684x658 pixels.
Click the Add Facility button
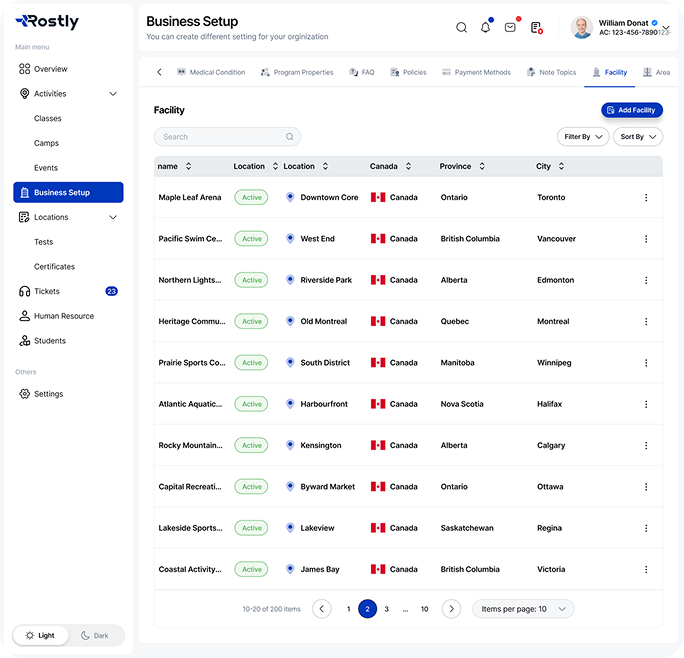632,110
